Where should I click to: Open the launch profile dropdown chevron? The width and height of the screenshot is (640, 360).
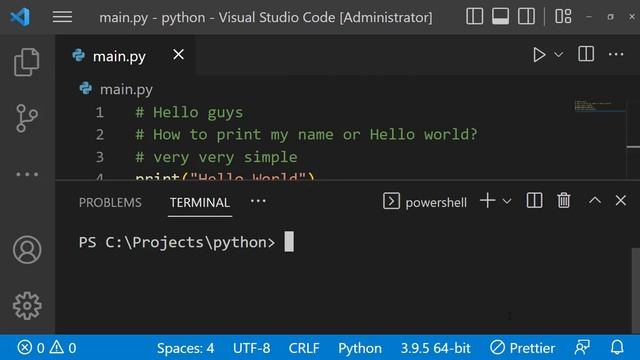[x=507, y=201]
